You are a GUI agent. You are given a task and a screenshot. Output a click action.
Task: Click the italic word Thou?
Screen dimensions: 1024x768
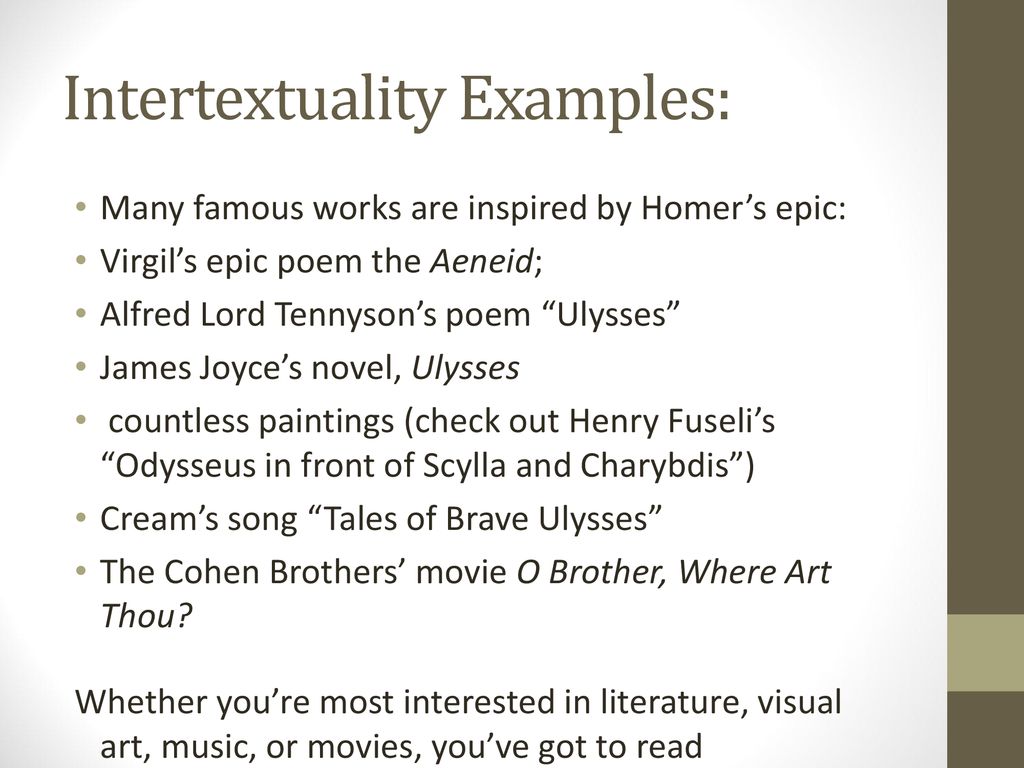[x=146, y=615]
